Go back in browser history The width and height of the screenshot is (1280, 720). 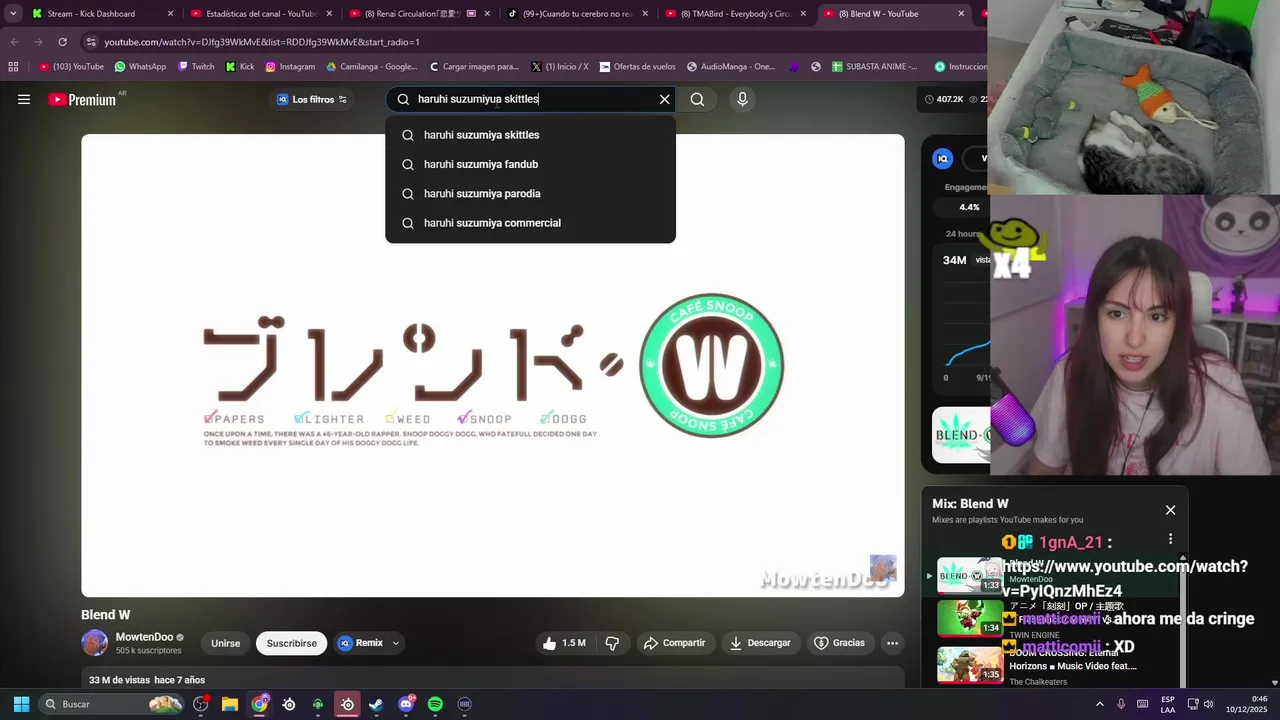pyautogui.click(x=13, y=42)
